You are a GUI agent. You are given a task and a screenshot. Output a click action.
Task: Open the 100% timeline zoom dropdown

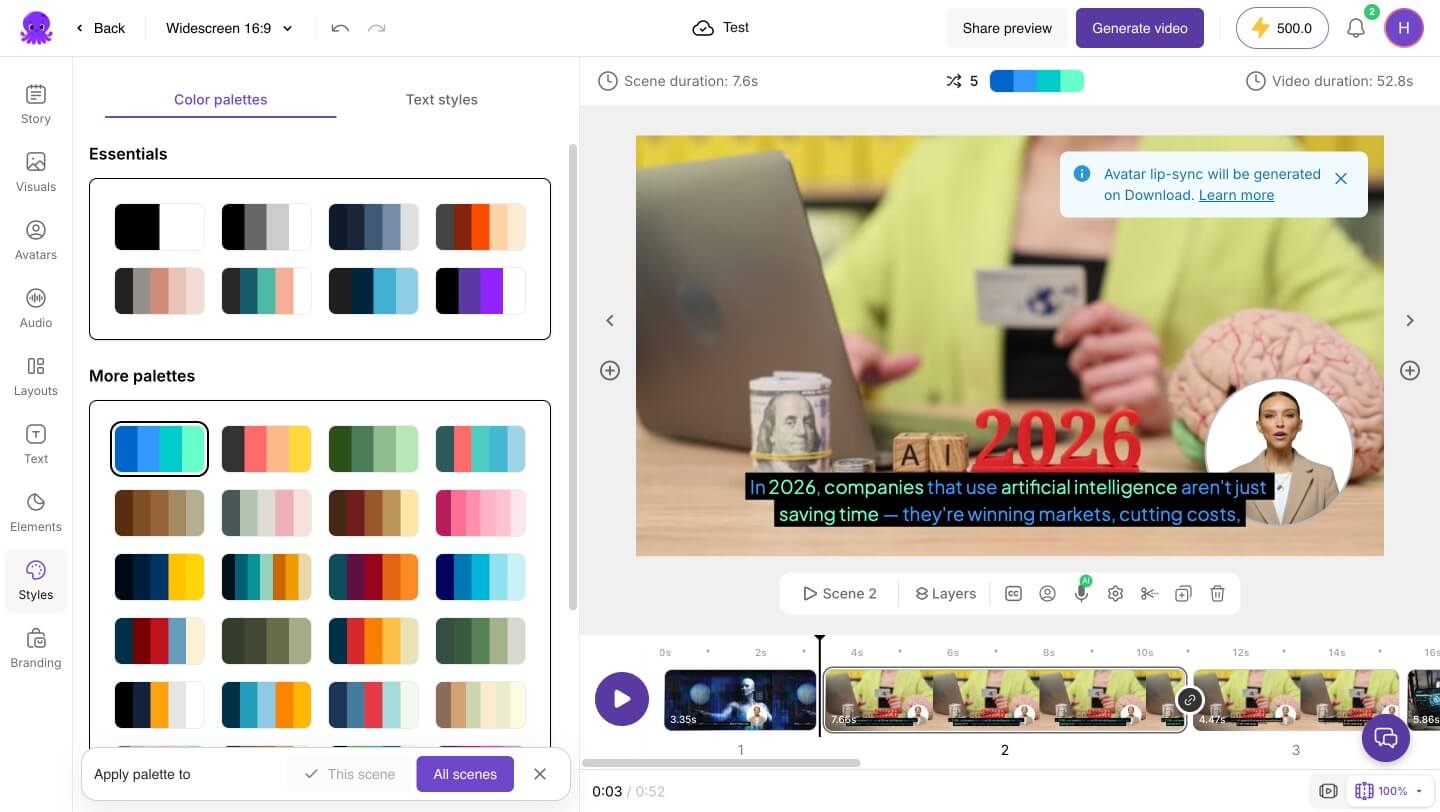click(1390, 791)
